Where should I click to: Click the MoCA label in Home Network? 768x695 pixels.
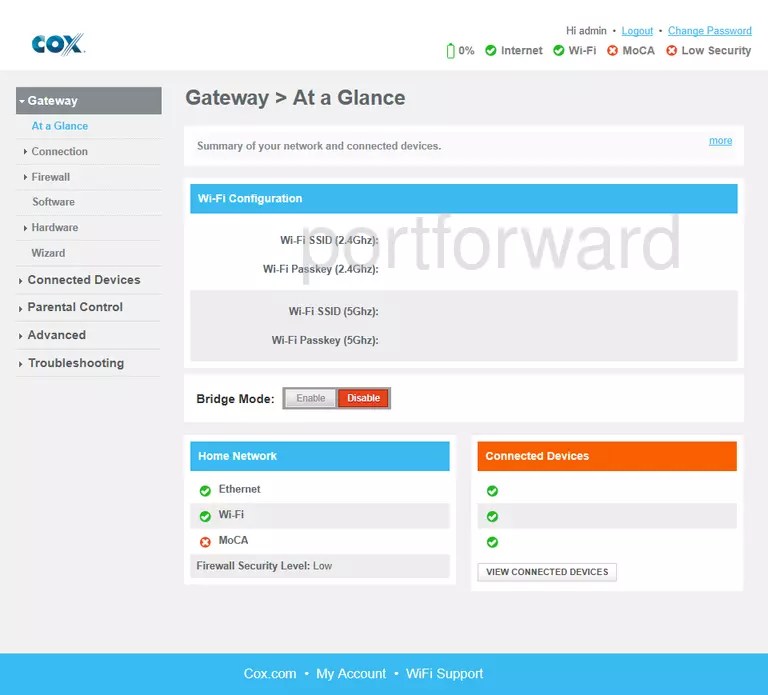pos(233,540)
